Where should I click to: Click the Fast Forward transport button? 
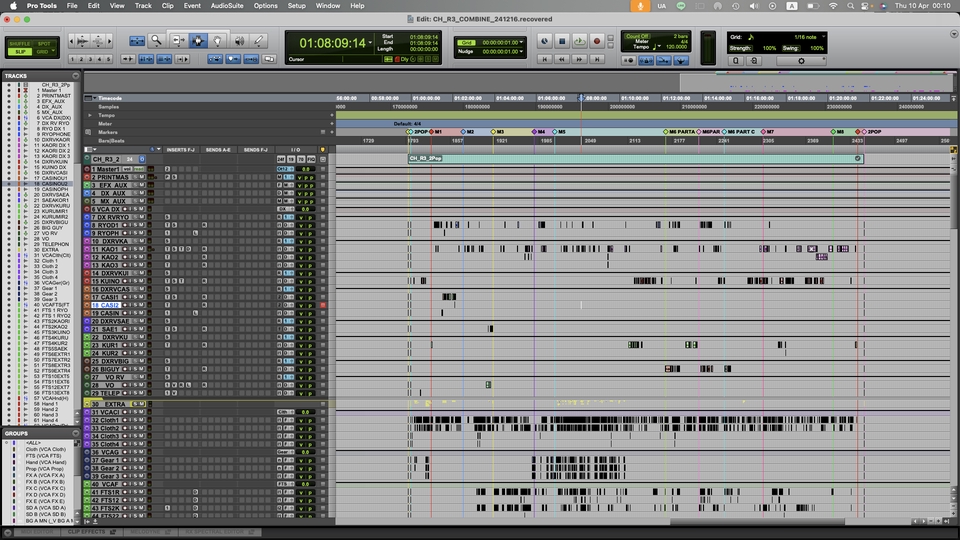(x=578, y=60)
